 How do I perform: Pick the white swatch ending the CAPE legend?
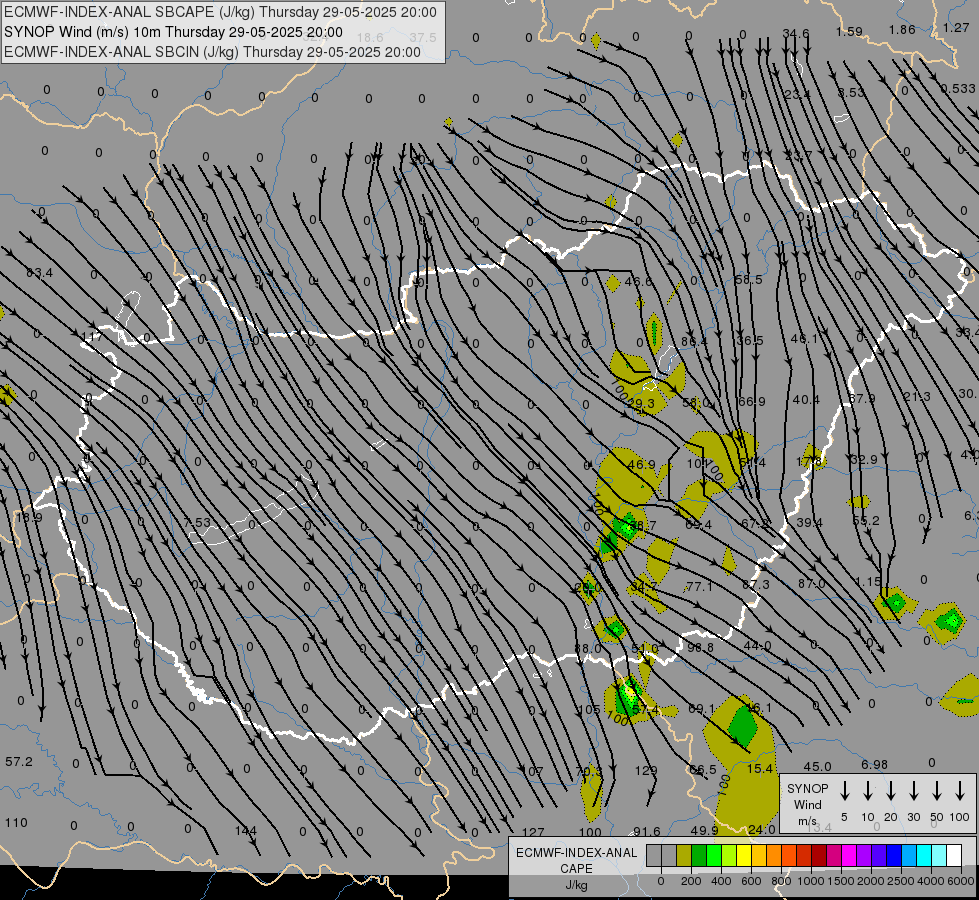point(953,856)
